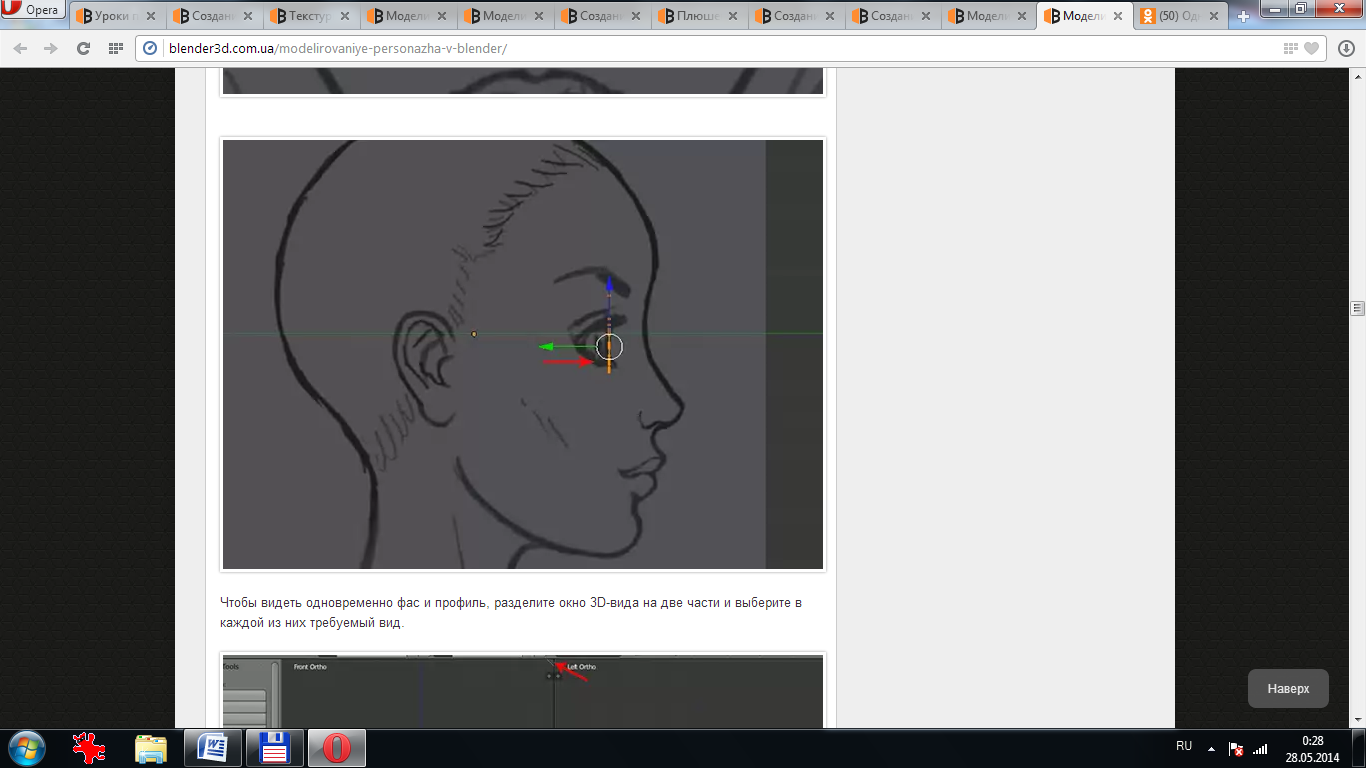The height and width of the screenshot is (768, 1366).
Task: Add page to bookmarks with heart icon
Action: click(1311, 48)
